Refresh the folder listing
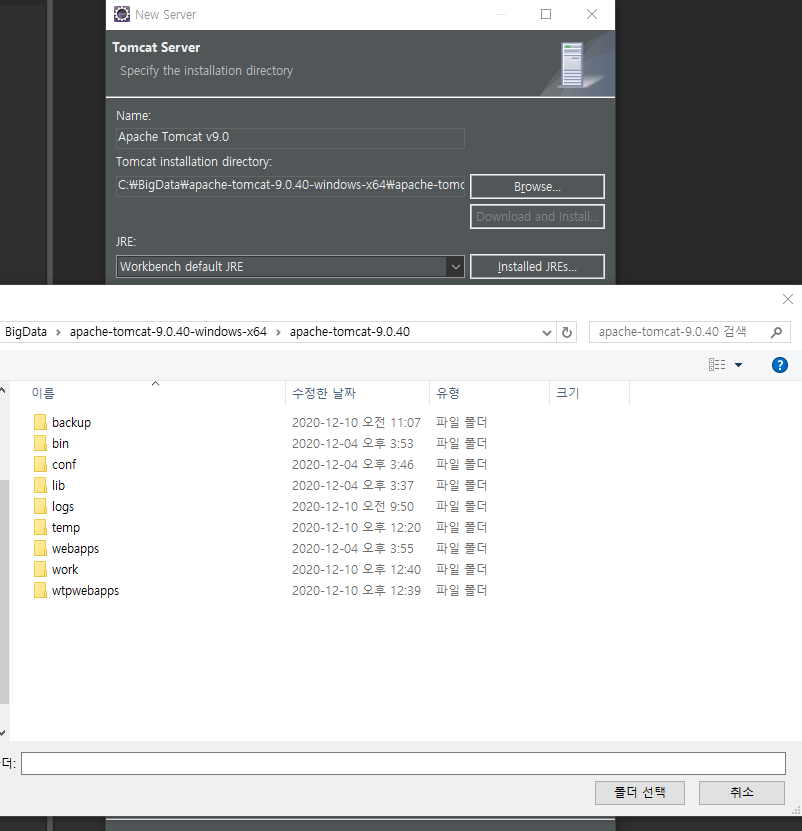The image size is (802, 831). pos(567,333)
